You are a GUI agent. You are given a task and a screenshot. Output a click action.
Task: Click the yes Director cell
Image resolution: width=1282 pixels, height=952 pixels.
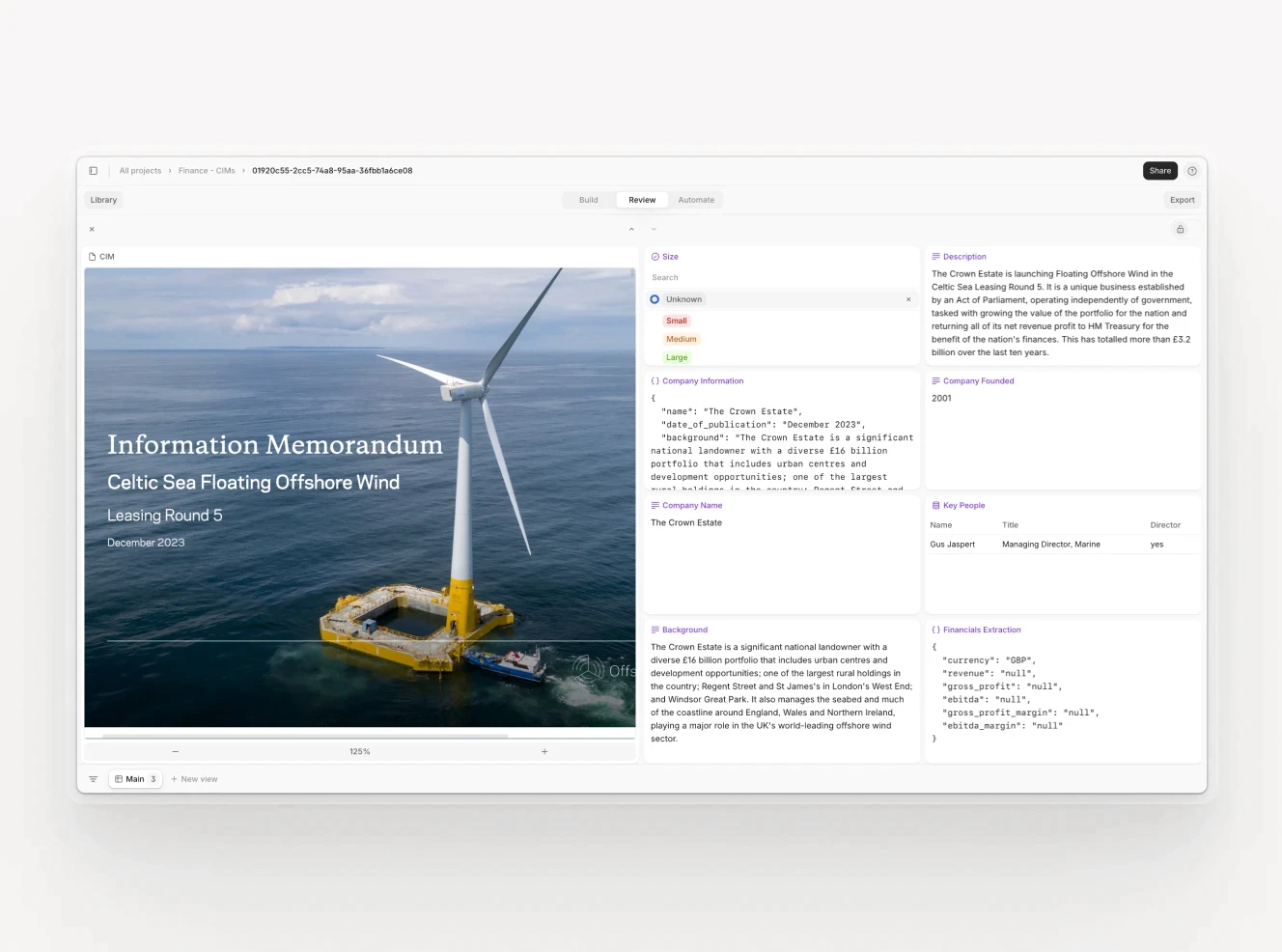click(1157, 545)
